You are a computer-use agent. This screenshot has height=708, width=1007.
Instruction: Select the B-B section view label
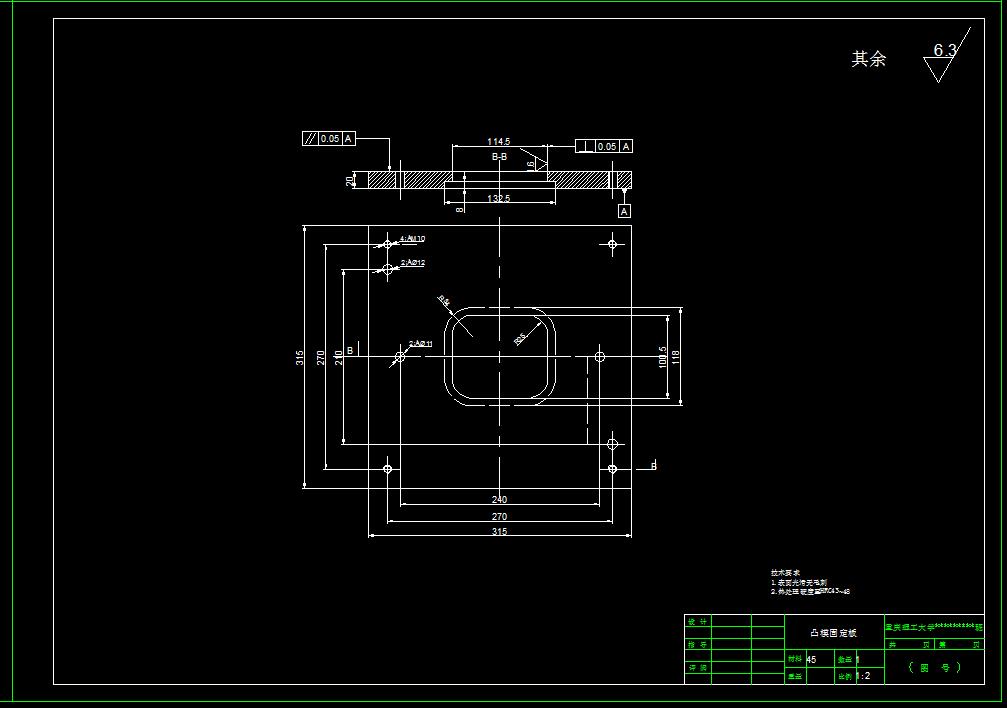click(499, 156)
